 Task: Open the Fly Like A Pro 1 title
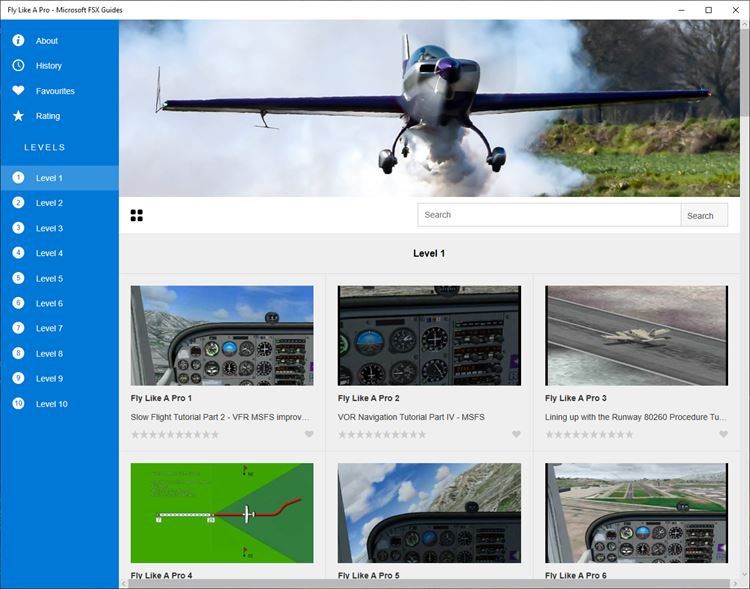[x=161, y=398]
